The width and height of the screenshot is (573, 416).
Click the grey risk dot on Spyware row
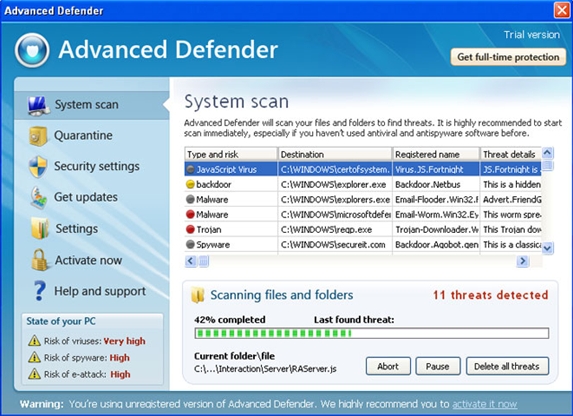tap(190, 244)
